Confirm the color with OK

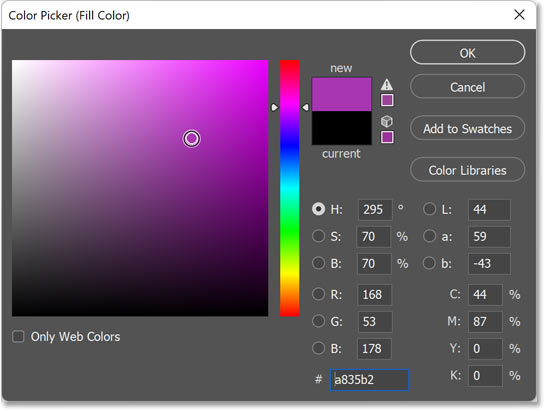[467, 53]
